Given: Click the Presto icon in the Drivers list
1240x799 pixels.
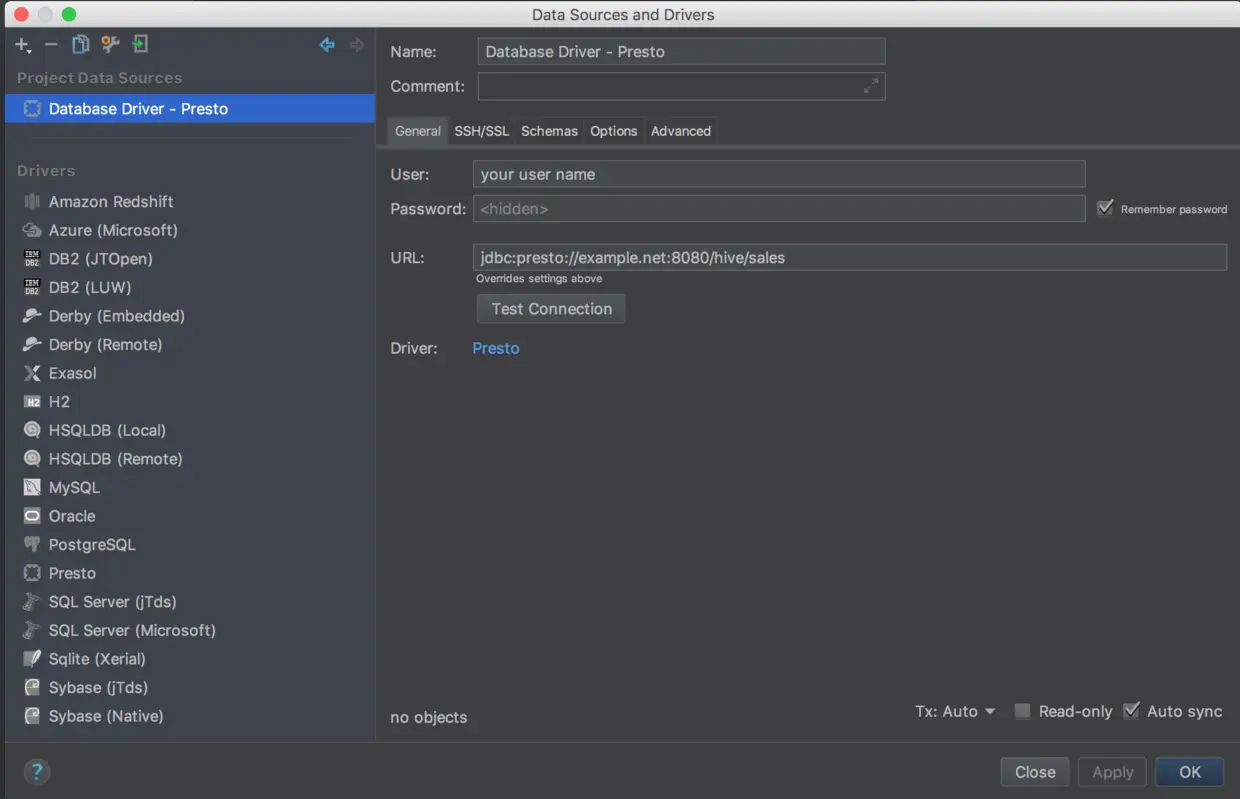Looking at the screenshot, I should (32, 574).
